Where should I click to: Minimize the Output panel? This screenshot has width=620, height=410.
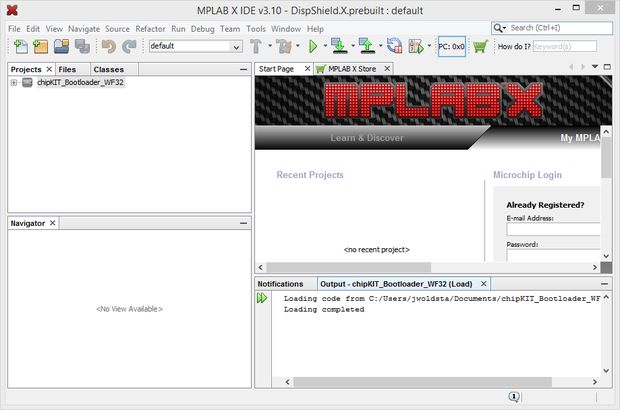(x=604, y=284)
